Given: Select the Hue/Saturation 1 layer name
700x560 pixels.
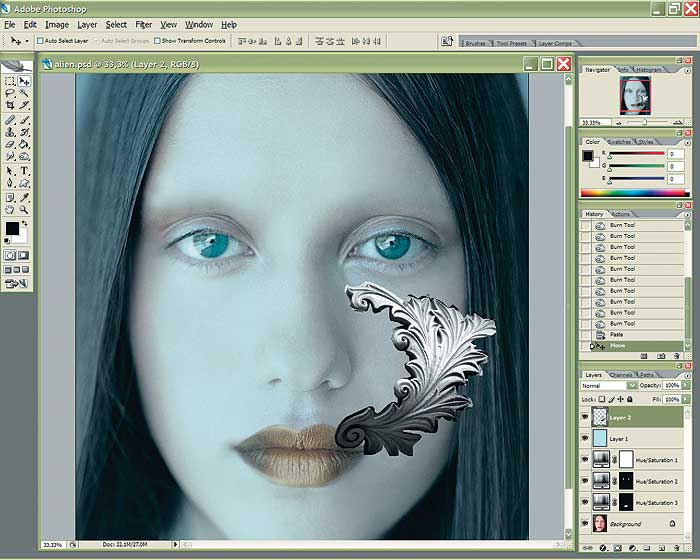Looking at the screenshot, I should (x=656, y=460).
